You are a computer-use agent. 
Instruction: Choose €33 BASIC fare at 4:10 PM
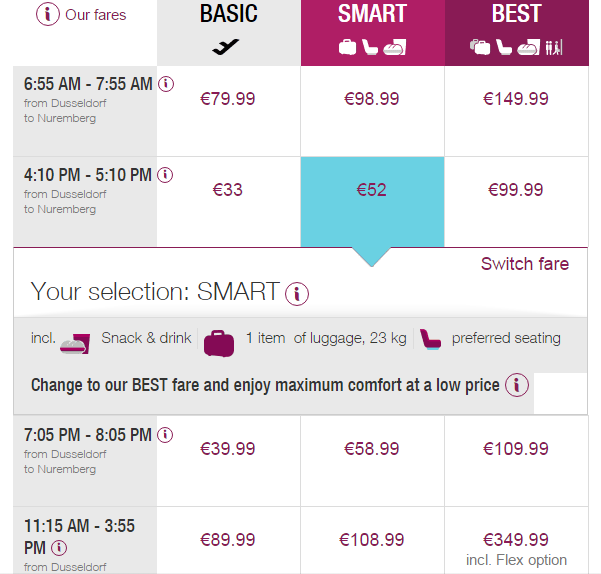228,190
